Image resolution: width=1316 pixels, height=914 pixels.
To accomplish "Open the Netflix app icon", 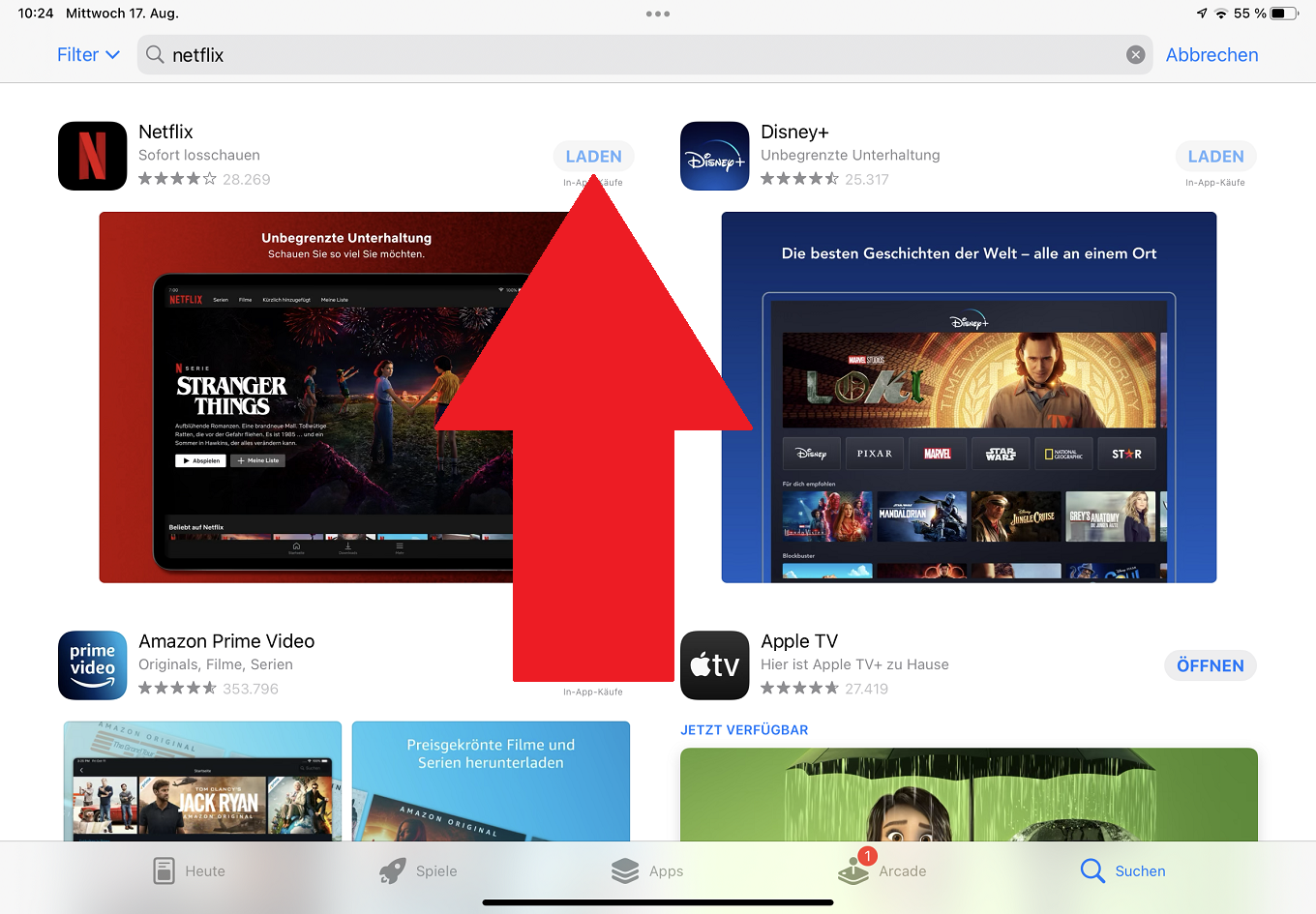I will pos(93,156).
